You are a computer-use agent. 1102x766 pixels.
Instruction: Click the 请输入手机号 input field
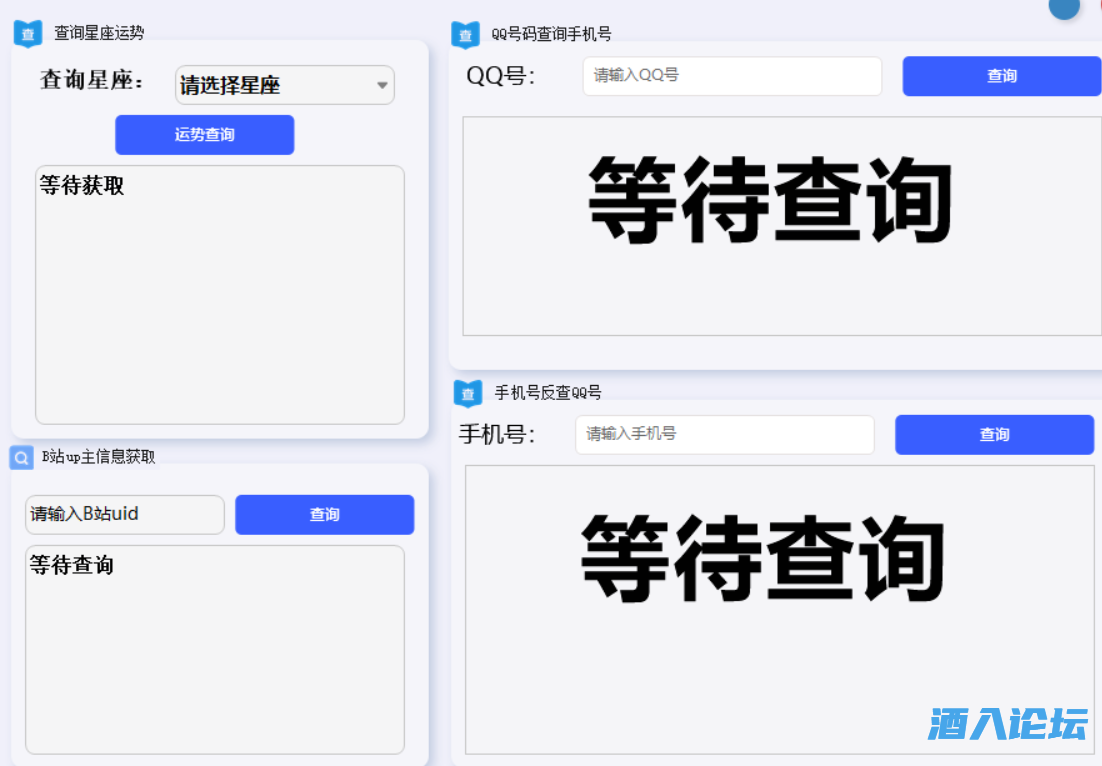pos(724,434)
